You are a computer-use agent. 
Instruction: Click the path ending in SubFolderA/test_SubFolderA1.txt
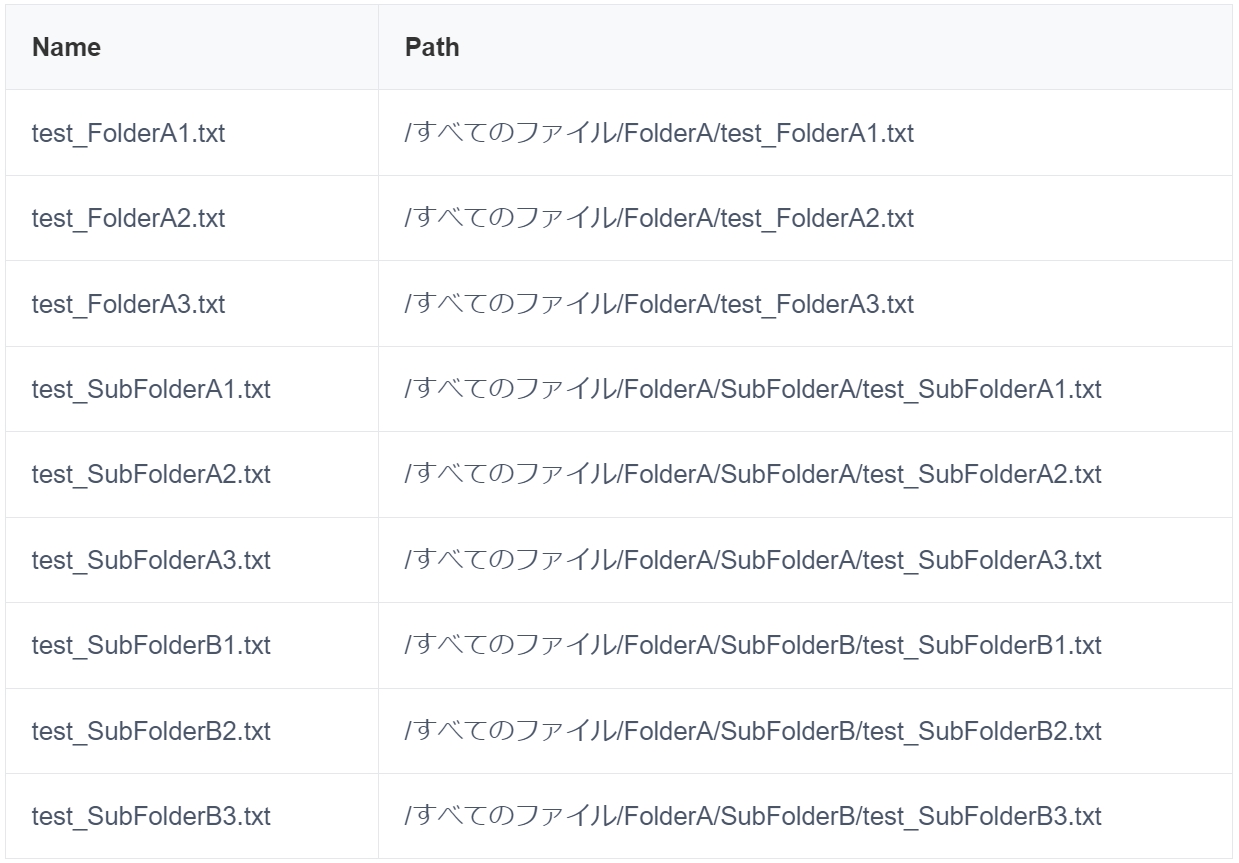coord(753,389)
